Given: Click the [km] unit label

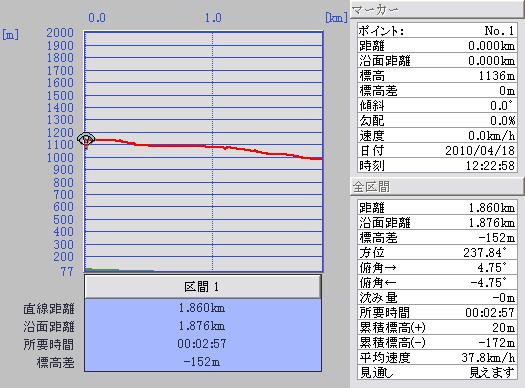Looking at the screenshot, I should click(336, 17).
